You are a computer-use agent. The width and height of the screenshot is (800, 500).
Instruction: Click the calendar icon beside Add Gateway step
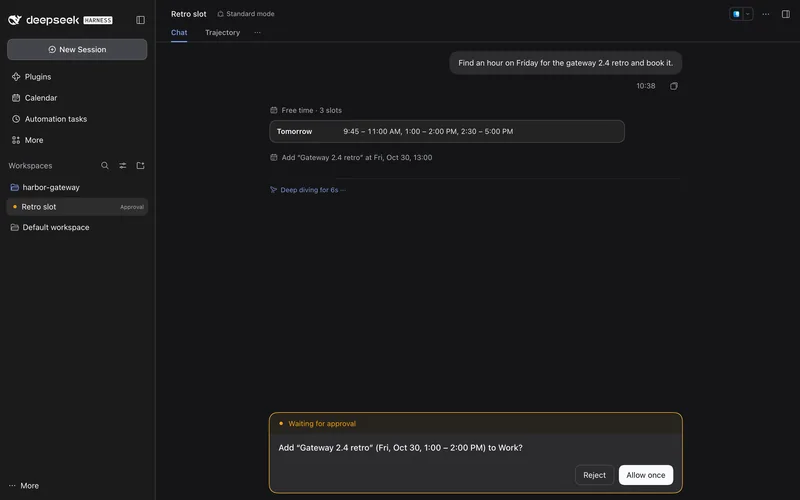tap(273, 158)
